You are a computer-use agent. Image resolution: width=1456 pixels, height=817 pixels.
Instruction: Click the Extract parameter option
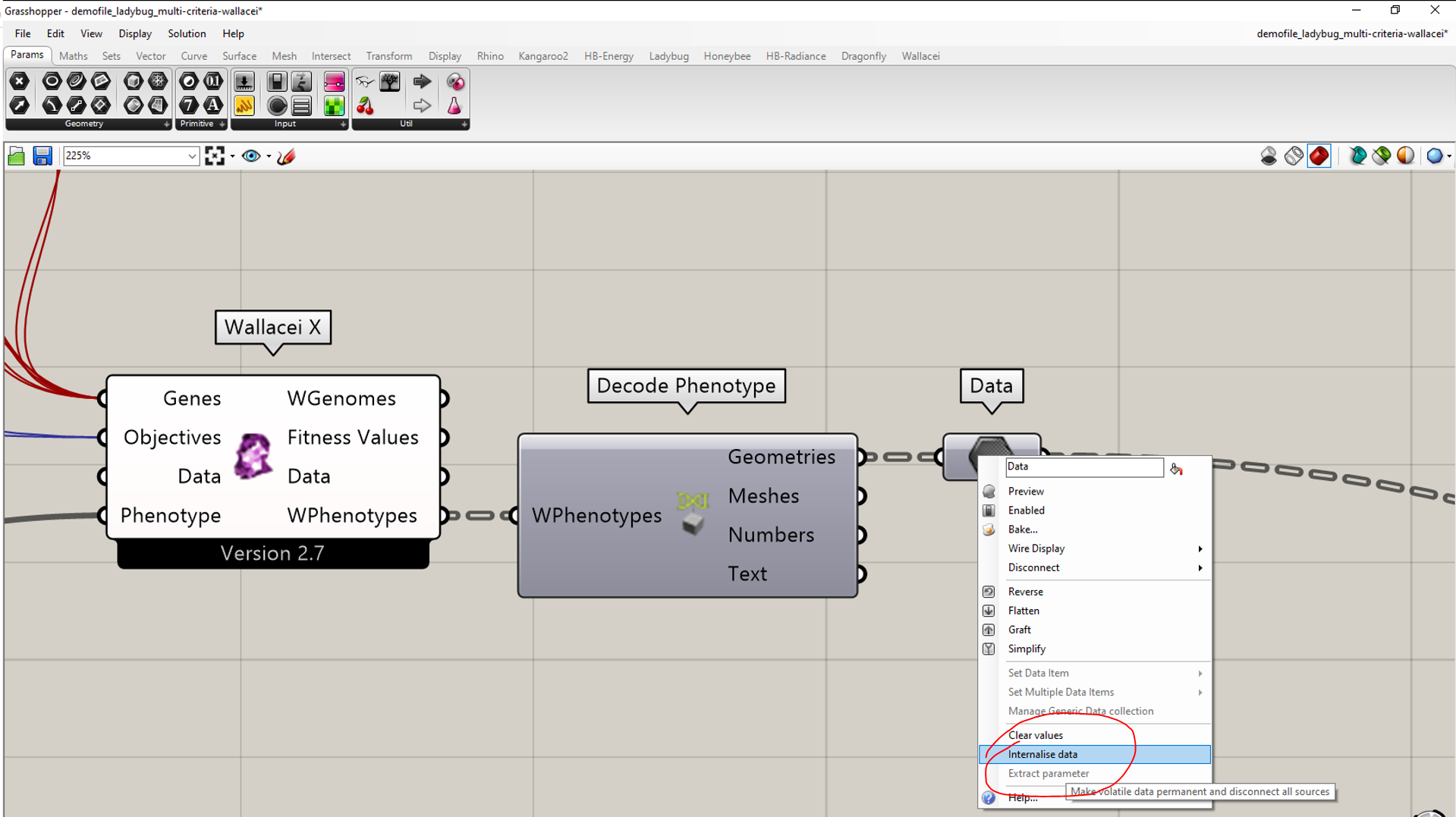[x=1048, y=773]
